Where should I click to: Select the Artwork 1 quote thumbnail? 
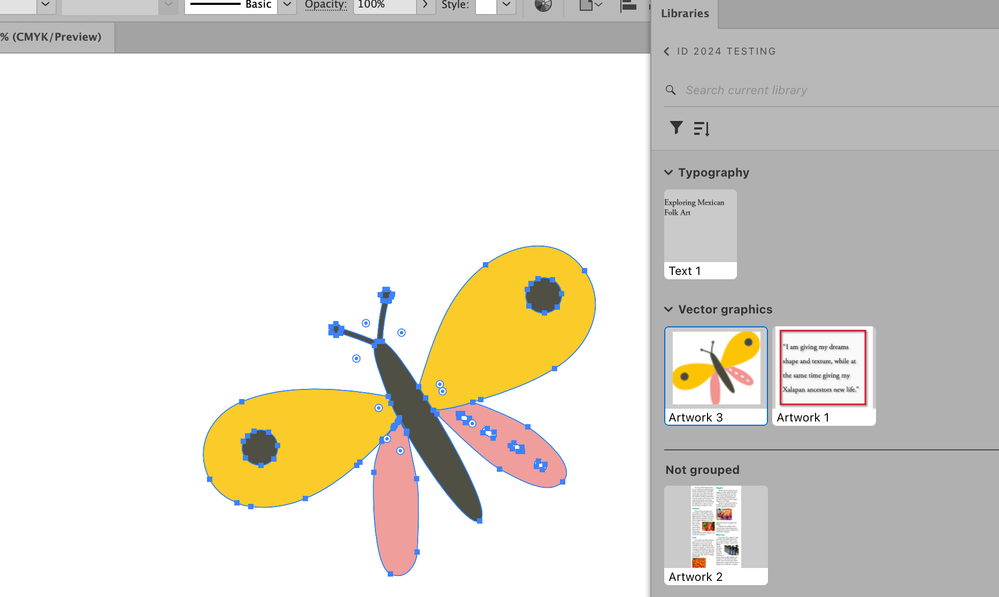pos(824,368)
